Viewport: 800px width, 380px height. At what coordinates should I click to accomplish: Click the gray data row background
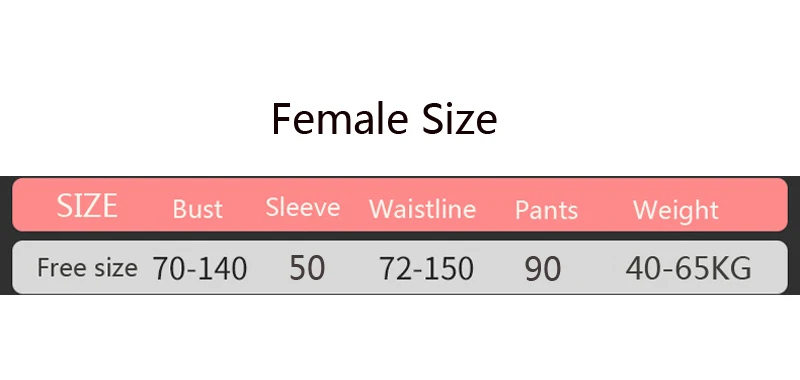coord(400,267)
